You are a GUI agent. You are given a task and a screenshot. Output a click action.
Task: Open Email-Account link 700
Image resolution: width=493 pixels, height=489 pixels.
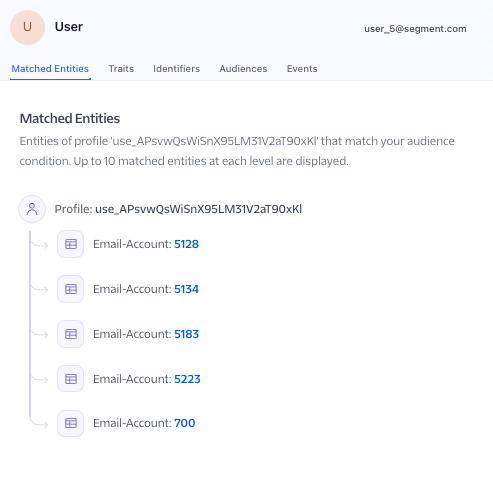pos(184,423)
